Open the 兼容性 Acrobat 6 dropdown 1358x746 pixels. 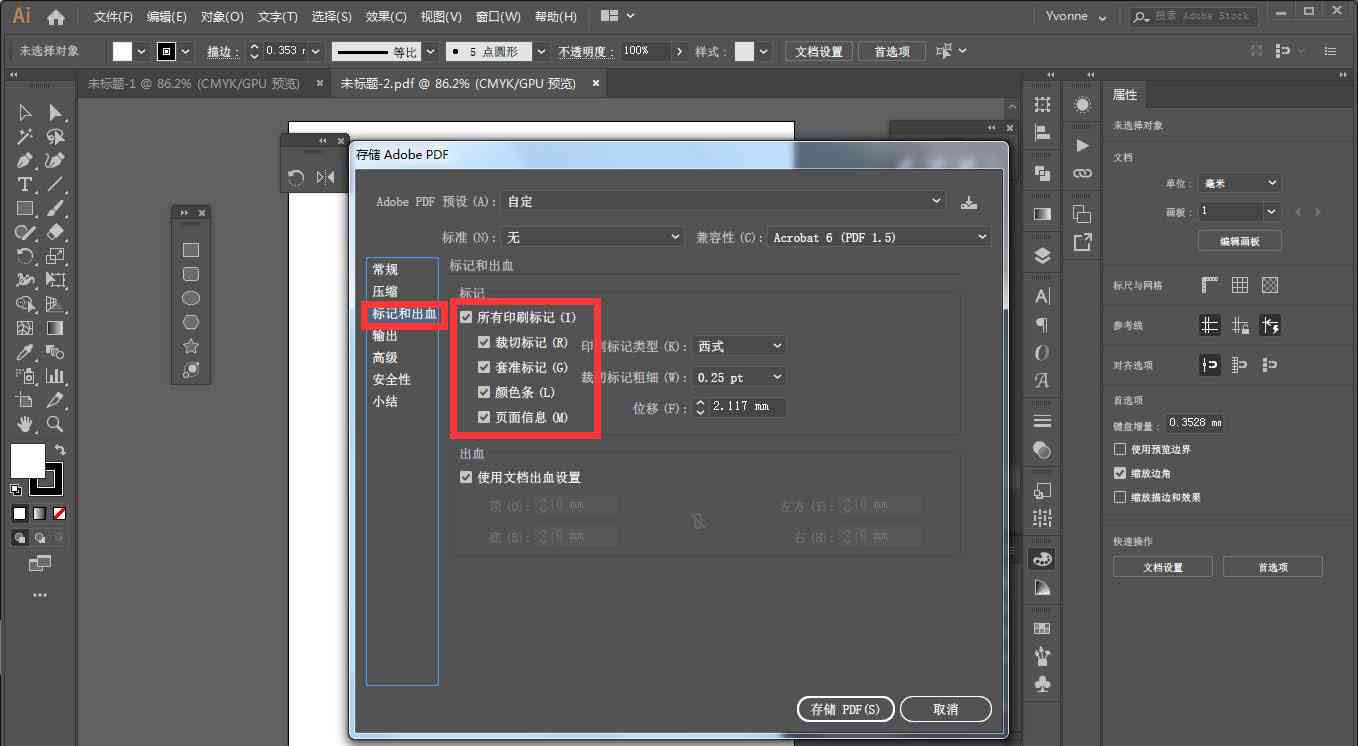pos(879,237)
